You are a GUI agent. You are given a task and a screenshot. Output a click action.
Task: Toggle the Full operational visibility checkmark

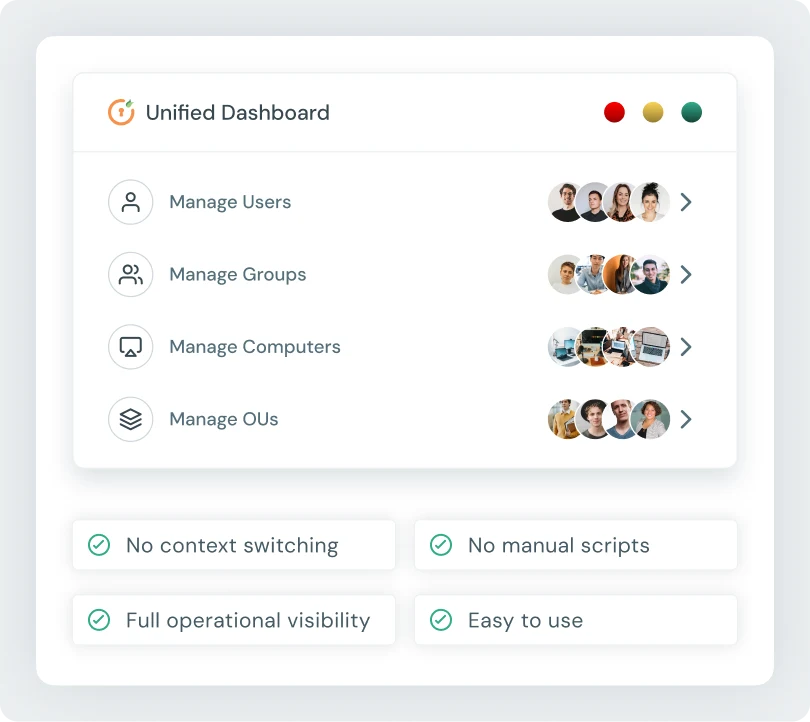[99, 620]
